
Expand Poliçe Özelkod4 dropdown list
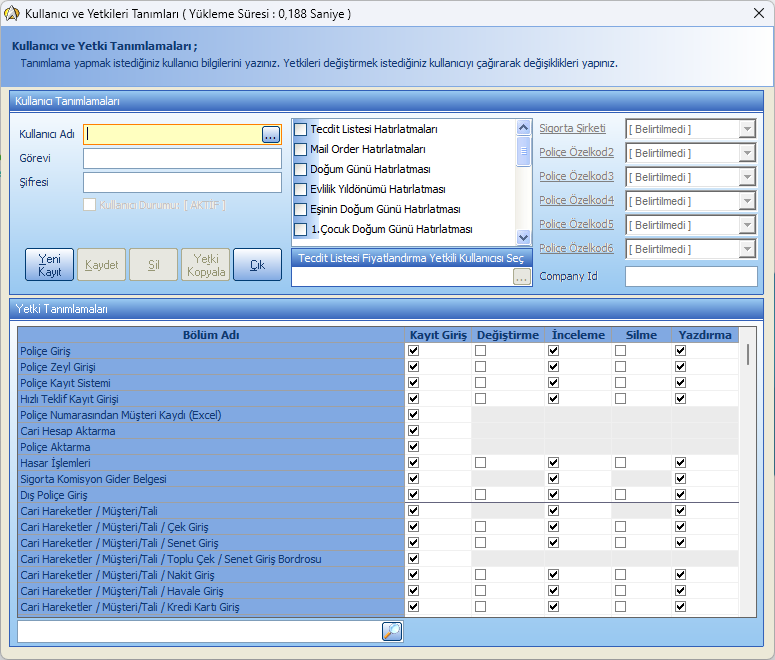(747, 201)
